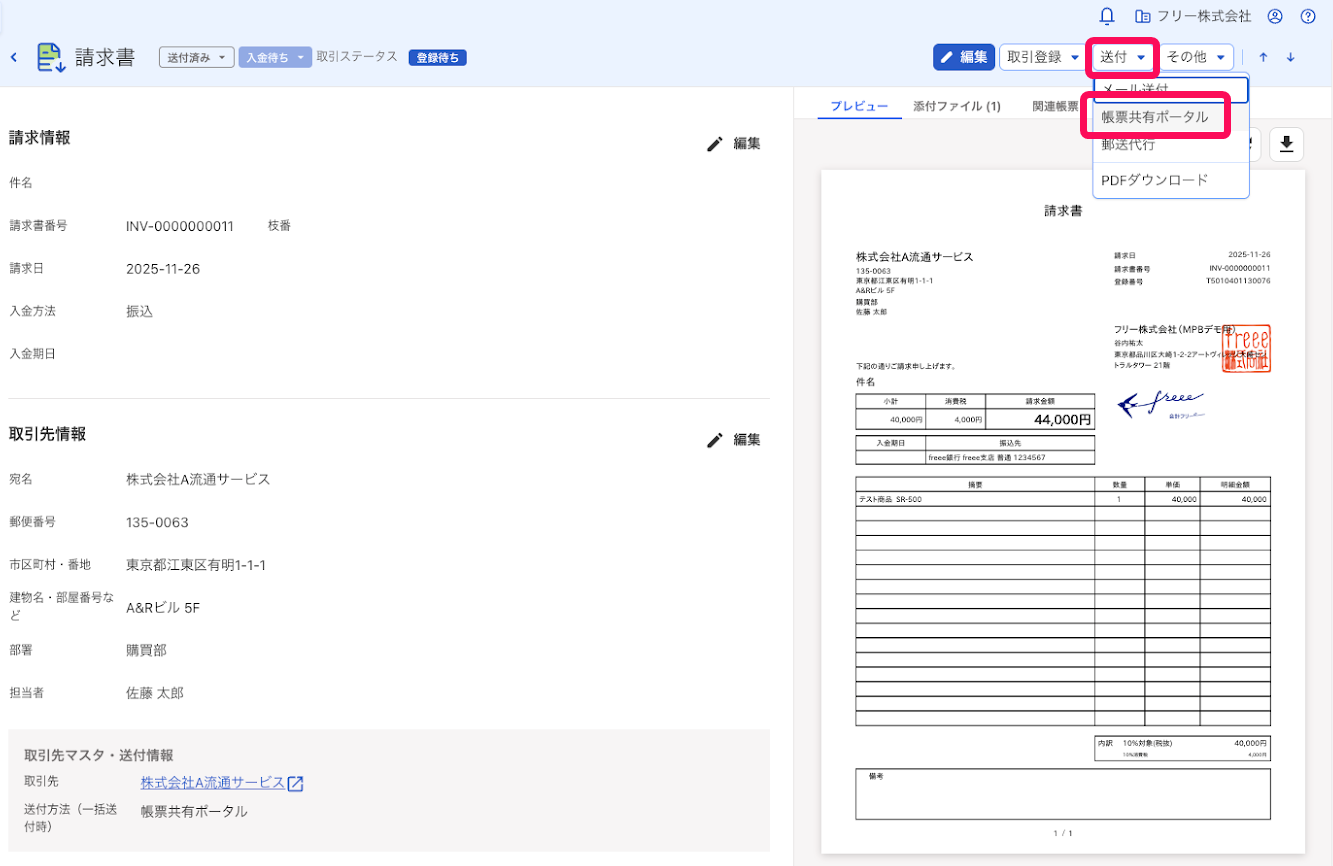Click the department value 購買部
1333x866 pixels.
pyautogui.click(x=147, y=650)
